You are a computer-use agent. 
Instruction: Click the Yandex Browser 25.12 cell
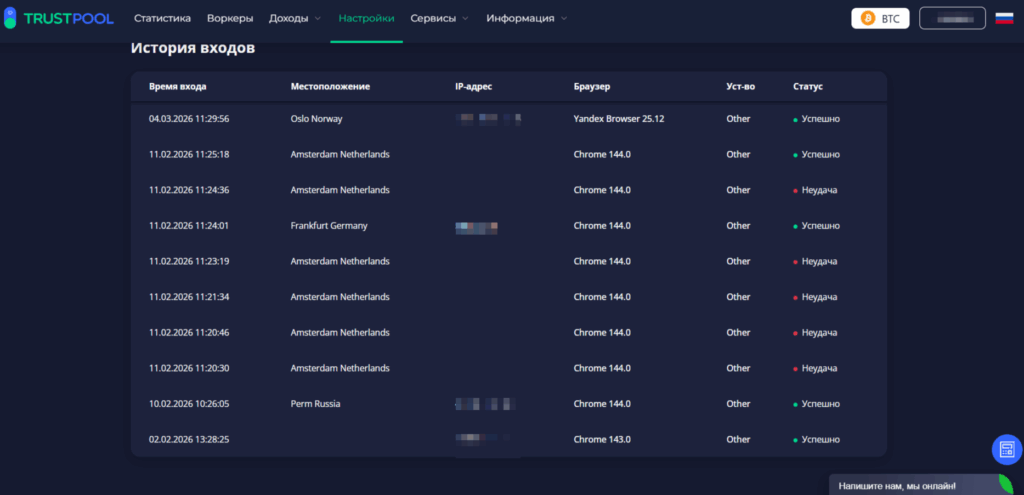[618, 119]
